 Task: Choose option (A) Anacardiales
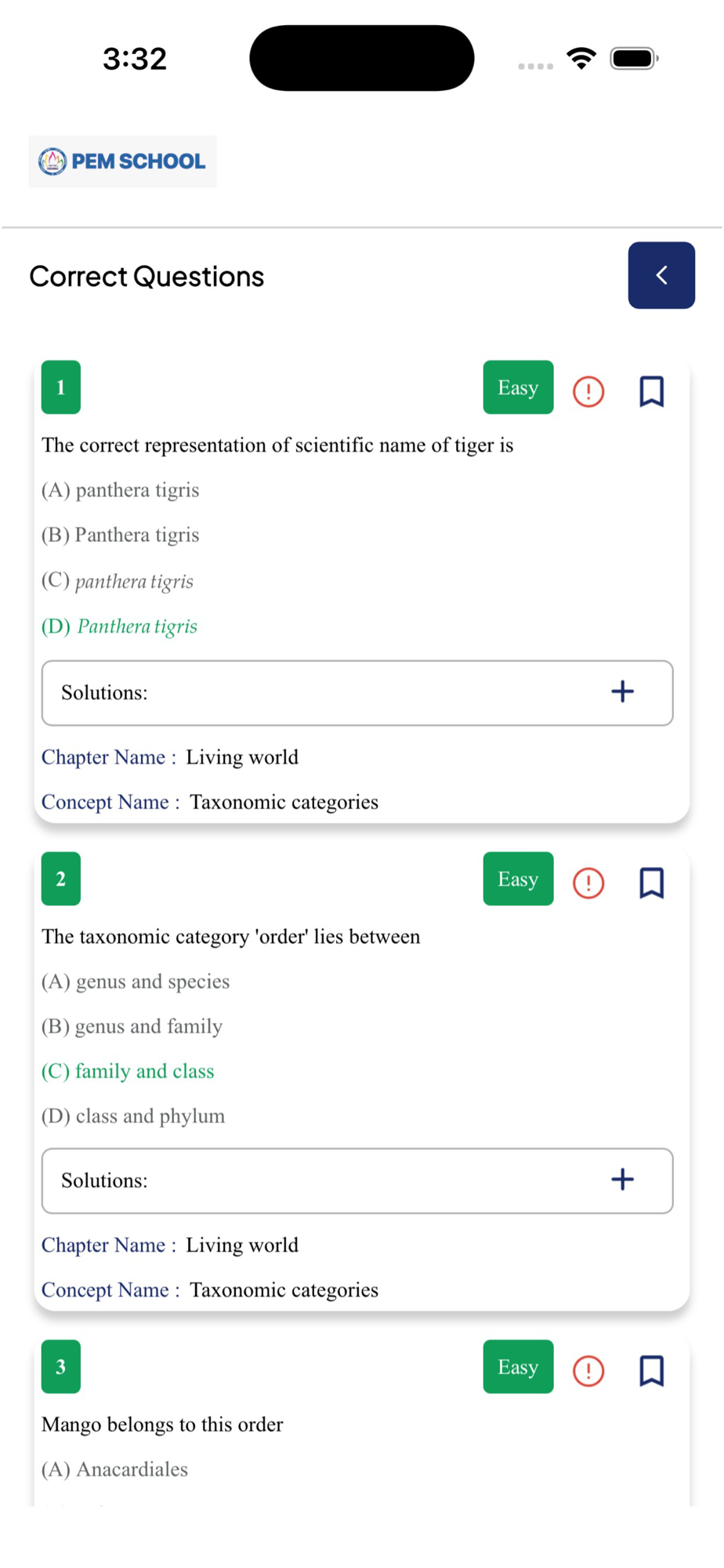pyautogui.click(x=115, y=1469)
